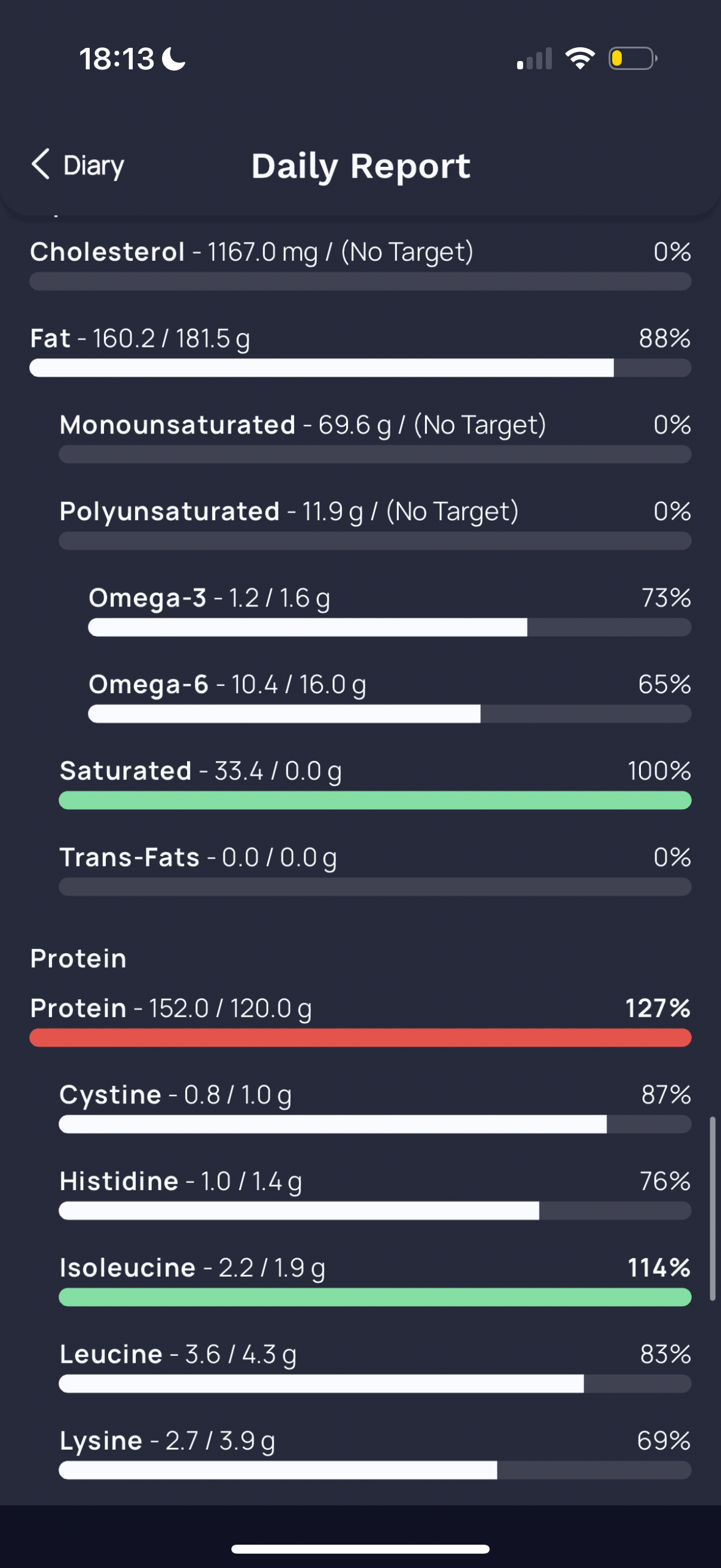
Task: Tap the Protein section header
Action: 78,959
